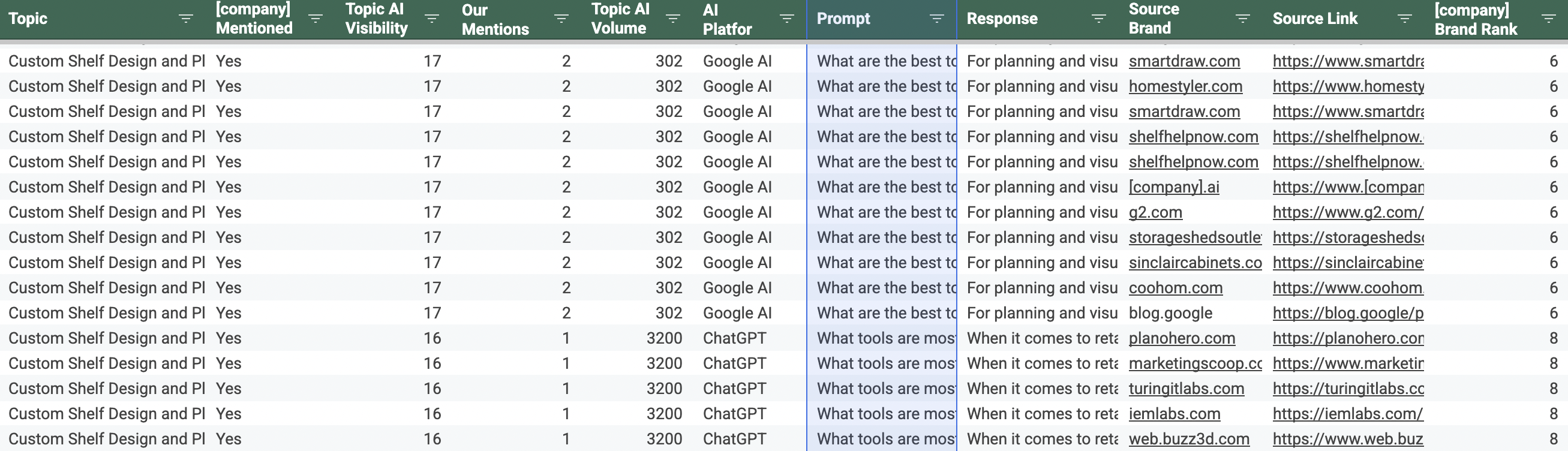Open filter for [company] Mentioned column
Viewport: 1568px width, 451px height.
point(316,19)
